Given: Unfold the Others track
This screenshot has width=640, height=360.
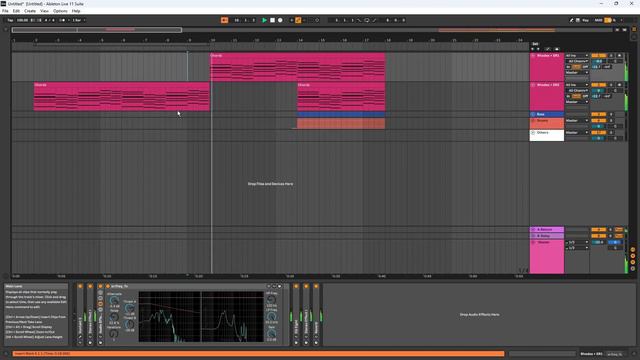Looking at the screenshot, I should [x=533, y=133].
